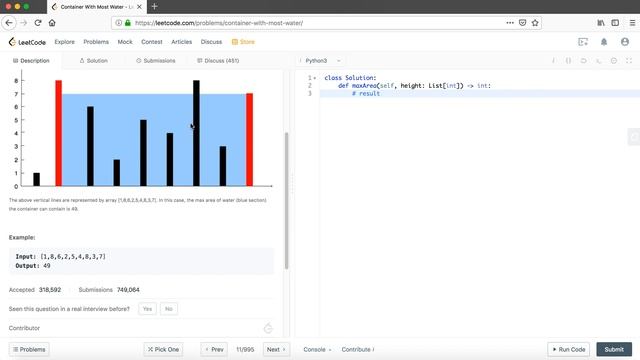Open the Submissions tab
The width and height of the screenshot is (640, 360).
(156, 61)
